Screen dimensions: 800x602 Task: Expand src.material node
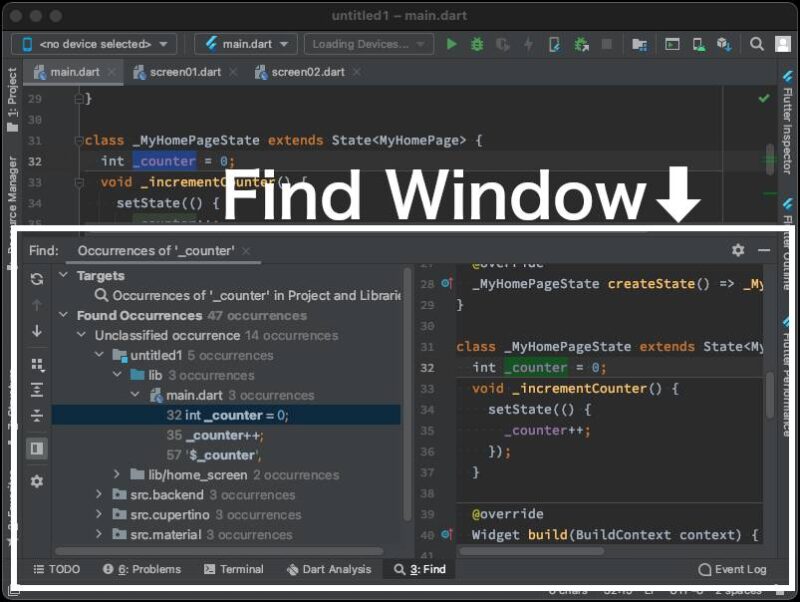99,534
